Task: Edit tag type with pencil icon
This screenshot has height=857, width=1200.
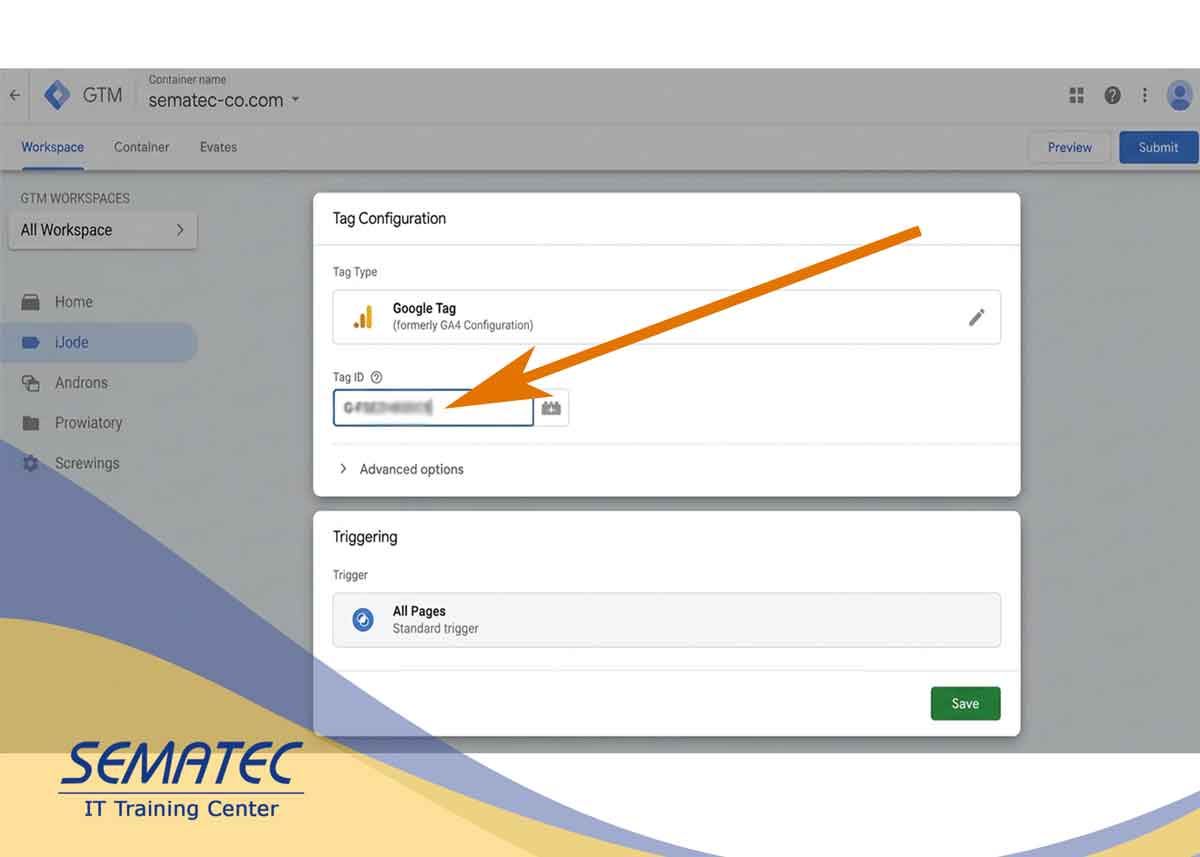Action: tap(977, 317)
